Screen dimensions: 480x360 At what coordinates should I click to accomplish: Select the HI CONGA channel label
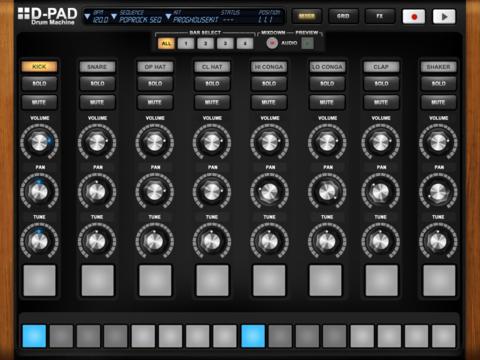(269, 67)
